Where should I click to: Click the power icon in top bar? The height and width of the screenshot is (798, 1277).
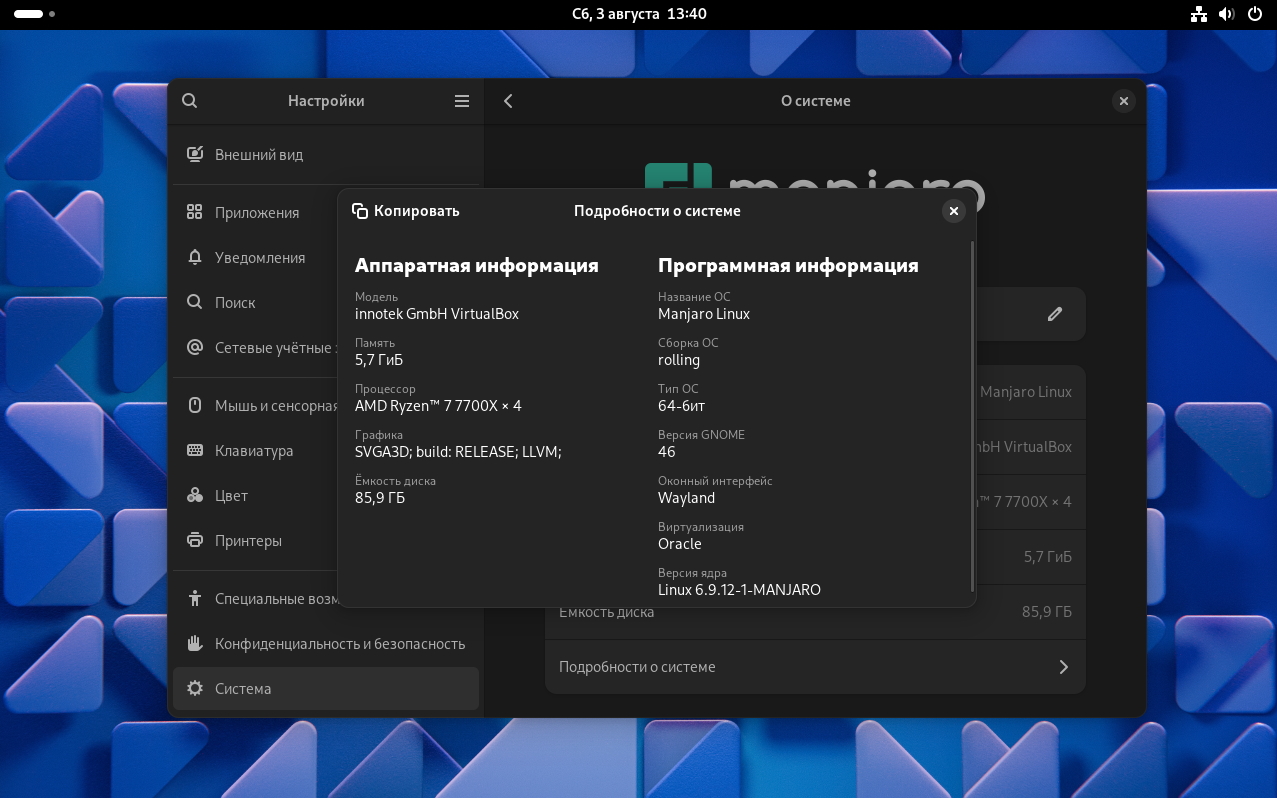[x=1256, y=14]
